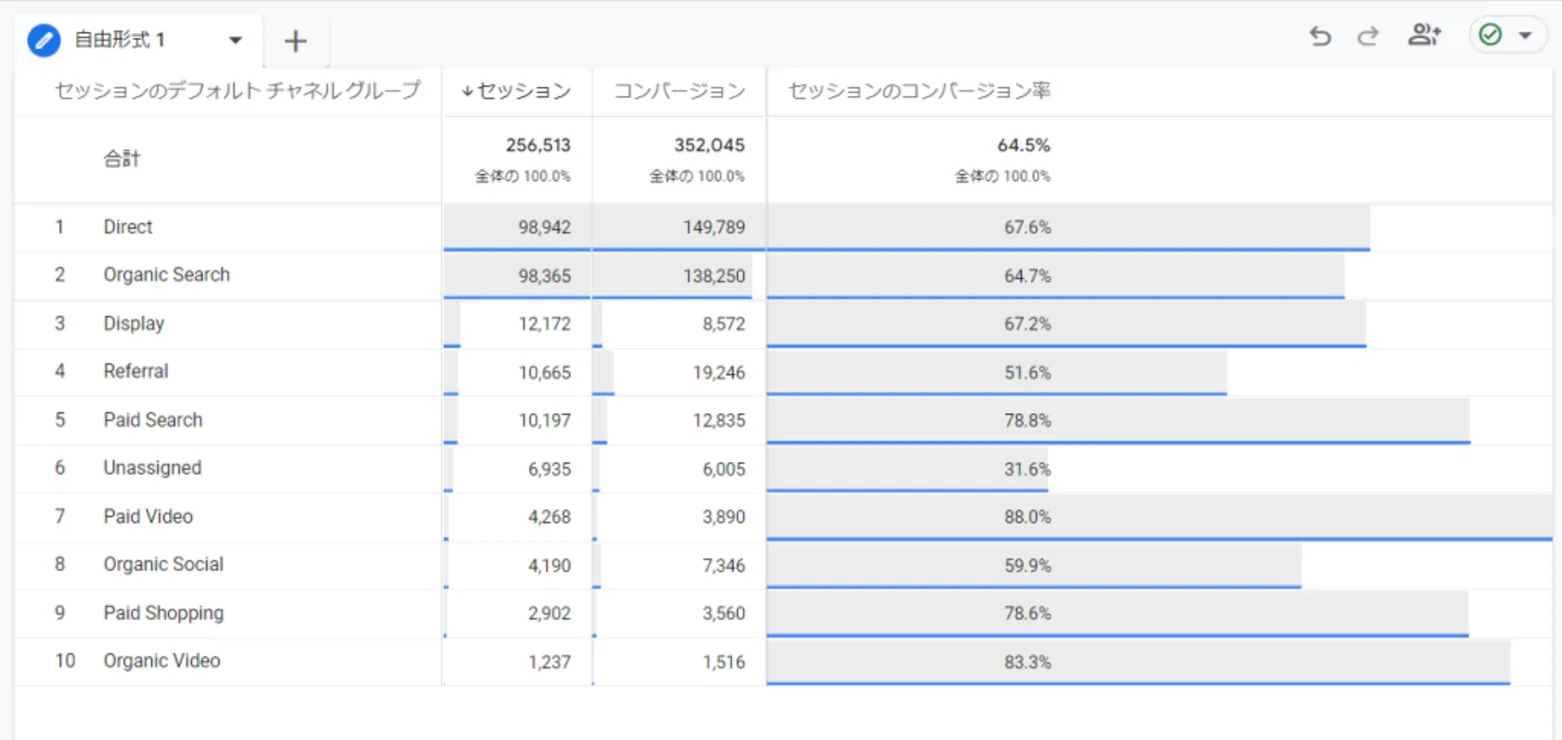The height and width of the screenshot is (740, 1562).
Task: Click the Organic Search conversions cell 138,250
Action: 715,276
